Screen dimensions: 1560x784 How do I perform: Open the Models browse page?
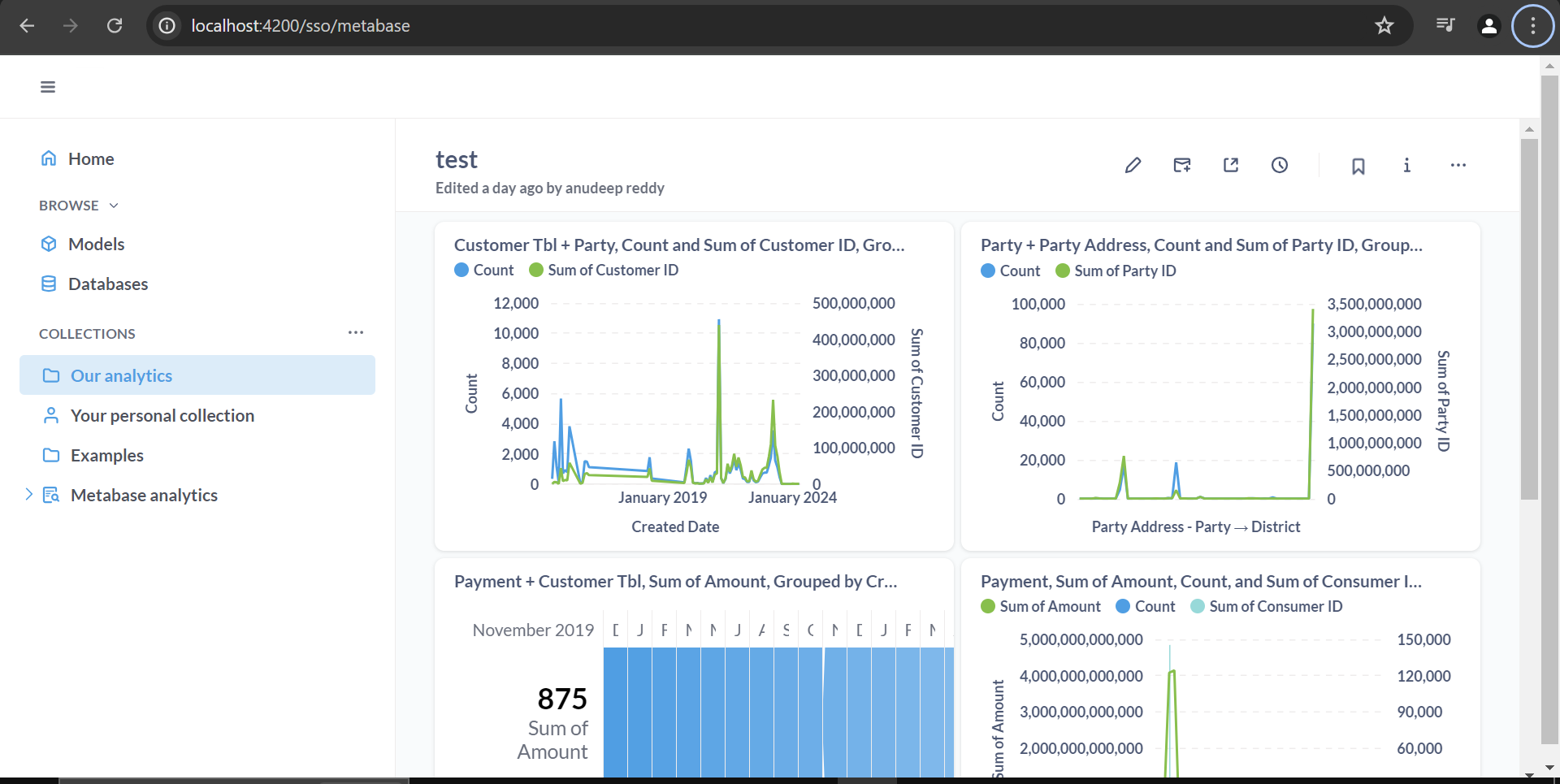pos(96,245)
